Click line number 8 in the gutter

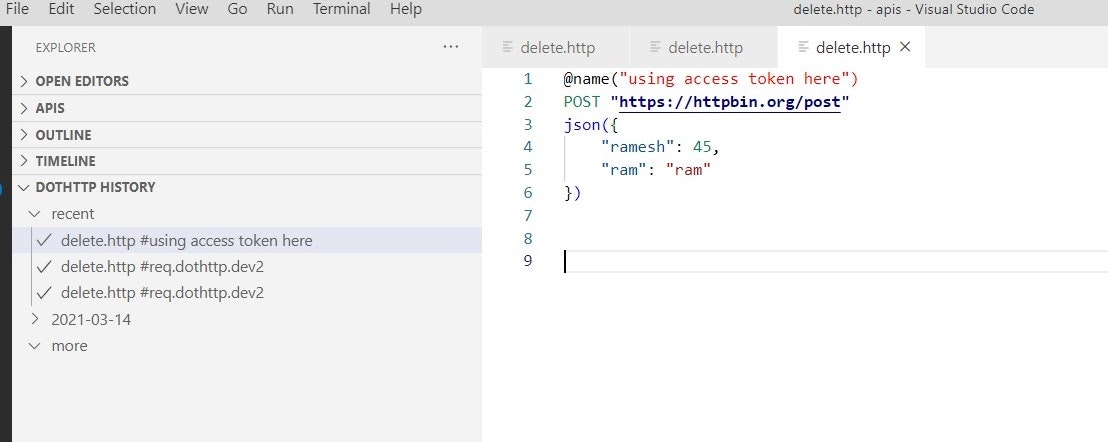click(x=527, y=238)
